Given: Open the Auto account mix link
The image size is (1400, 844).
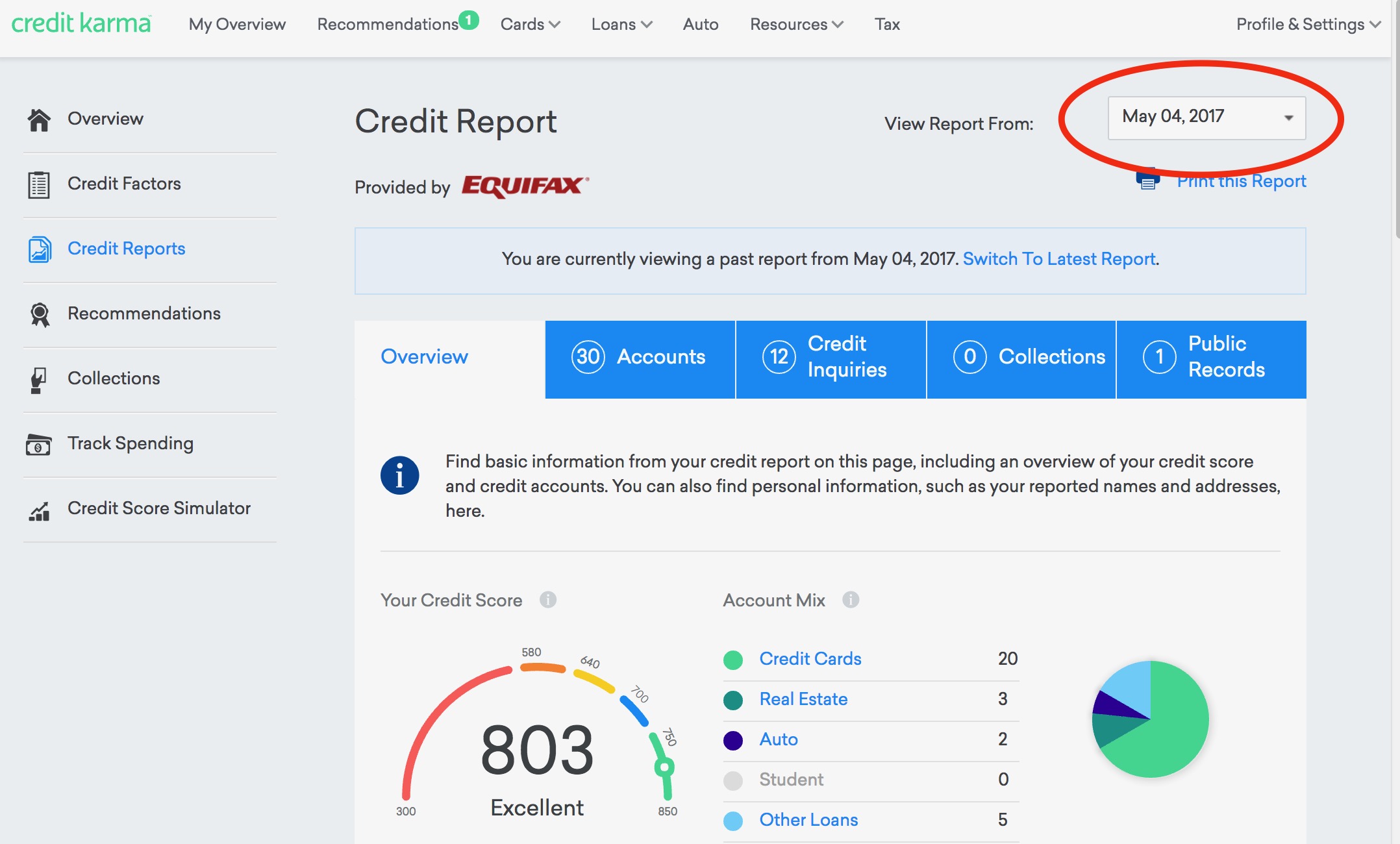Looking at the screenshot, I should [779, 739].
